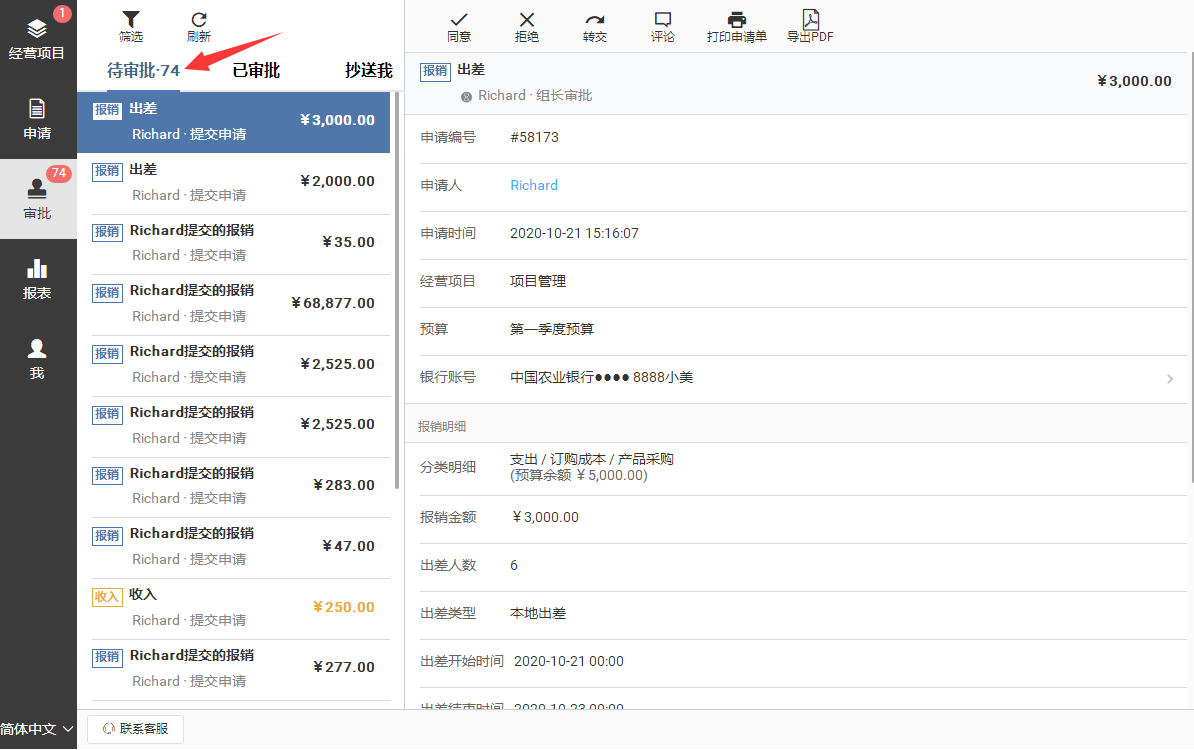This screenshot has width=1194, height=750.
Task: Open the 简体中文 language dropdown
Action: [x=38, y=729]
